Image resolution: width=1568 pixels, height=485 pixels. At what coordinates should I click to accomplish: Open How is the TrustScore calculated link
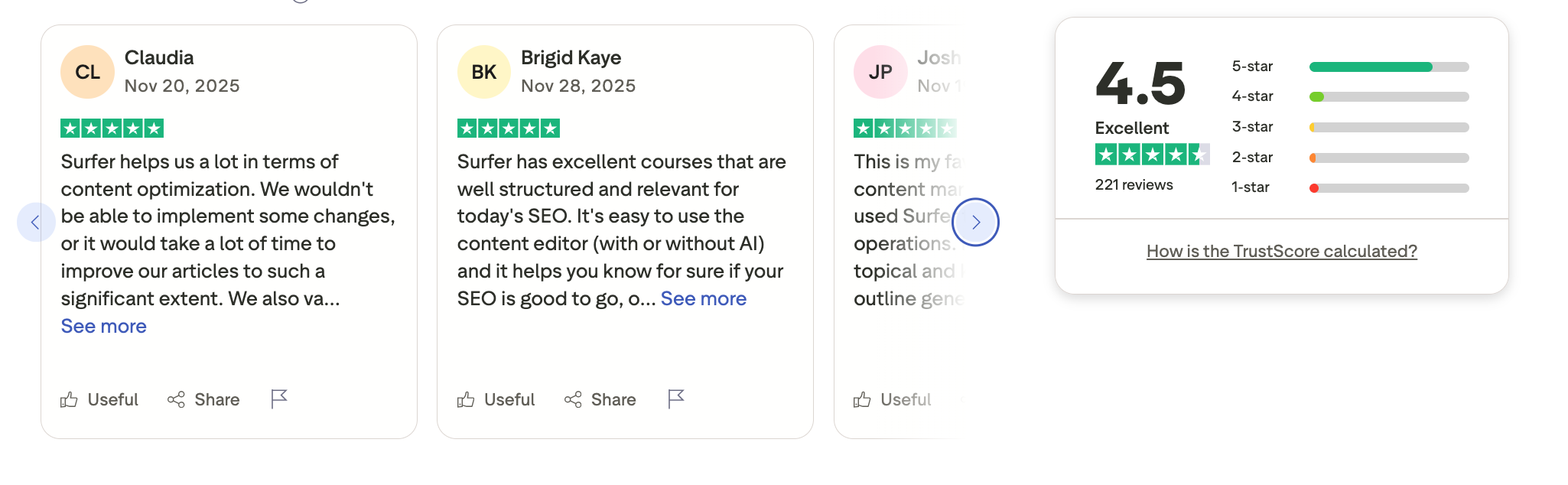[1281, 251]
